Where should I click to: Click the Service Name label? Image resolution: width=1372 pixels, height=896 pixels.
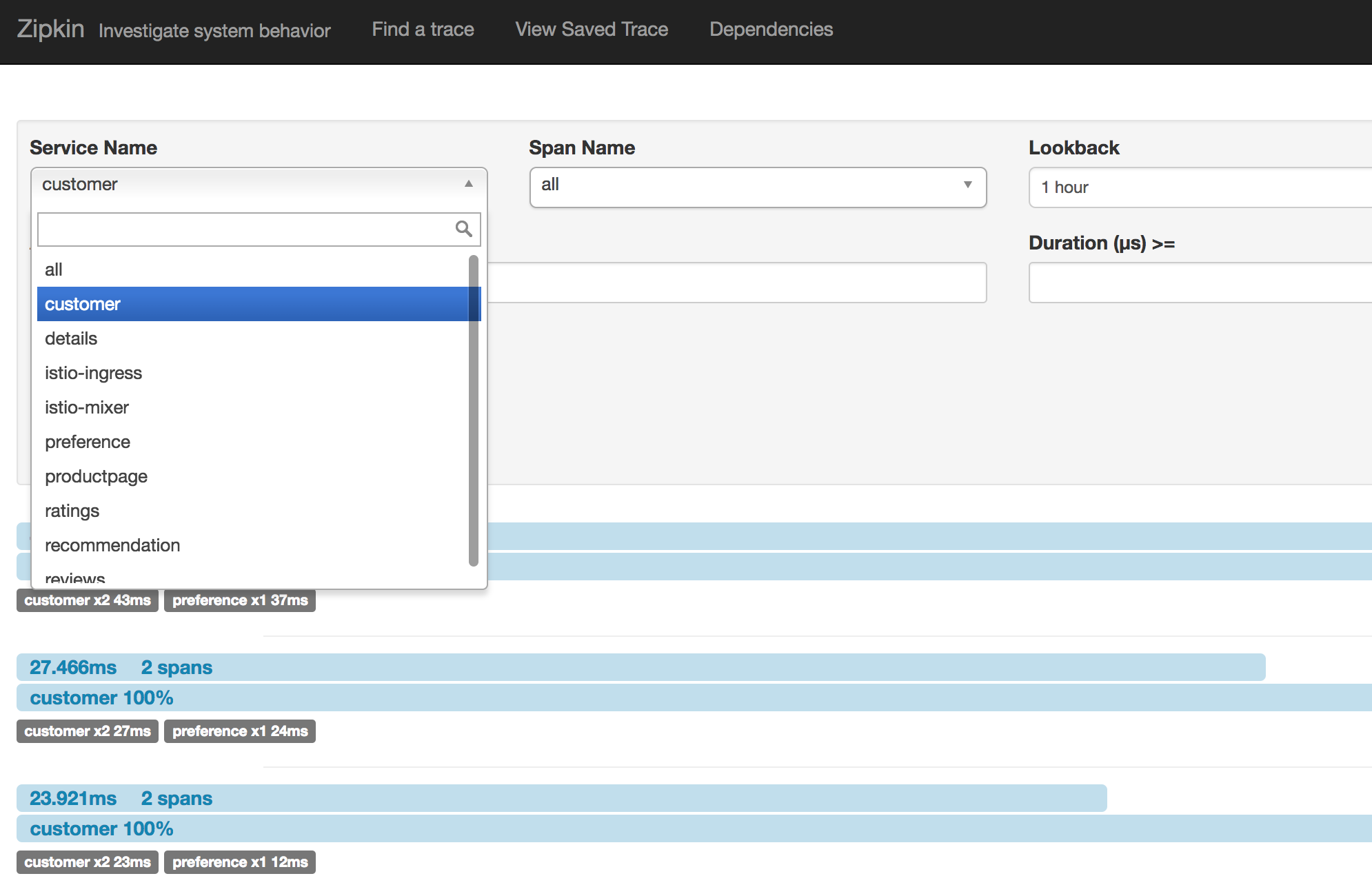[x=93, y=147]
